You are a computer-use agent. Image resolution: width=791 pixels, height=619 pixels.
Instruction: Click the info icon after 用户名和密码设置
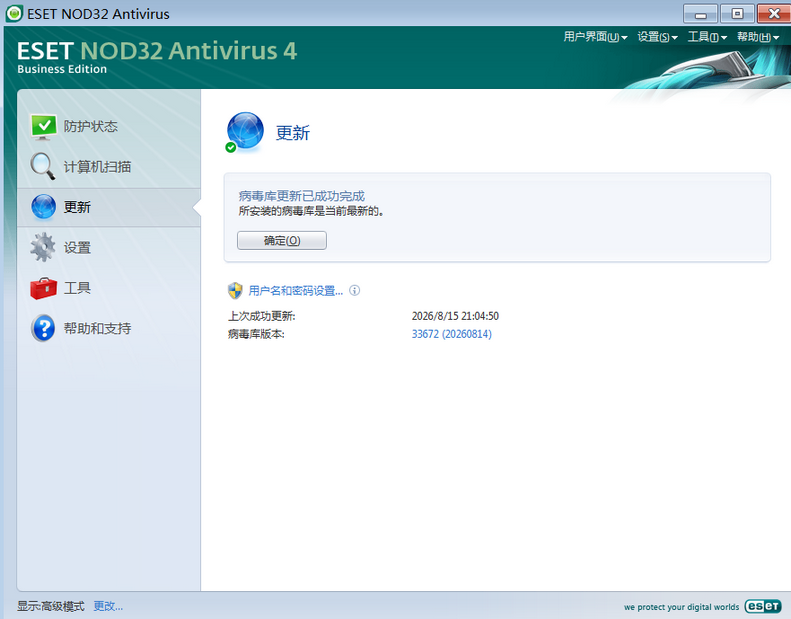(x=355, y=291)
